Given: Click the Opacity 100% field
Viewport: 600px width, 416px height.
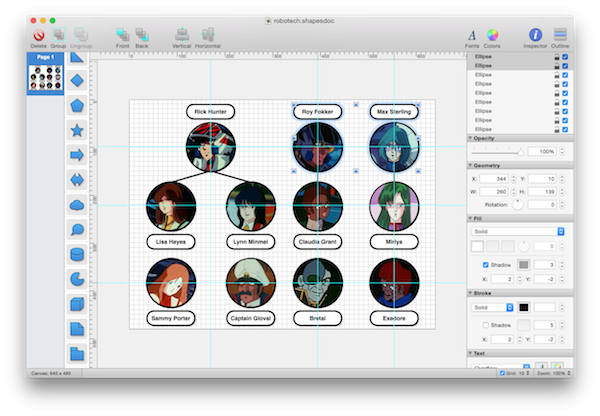Looking at the screenshot, I should tap(542, 152).
